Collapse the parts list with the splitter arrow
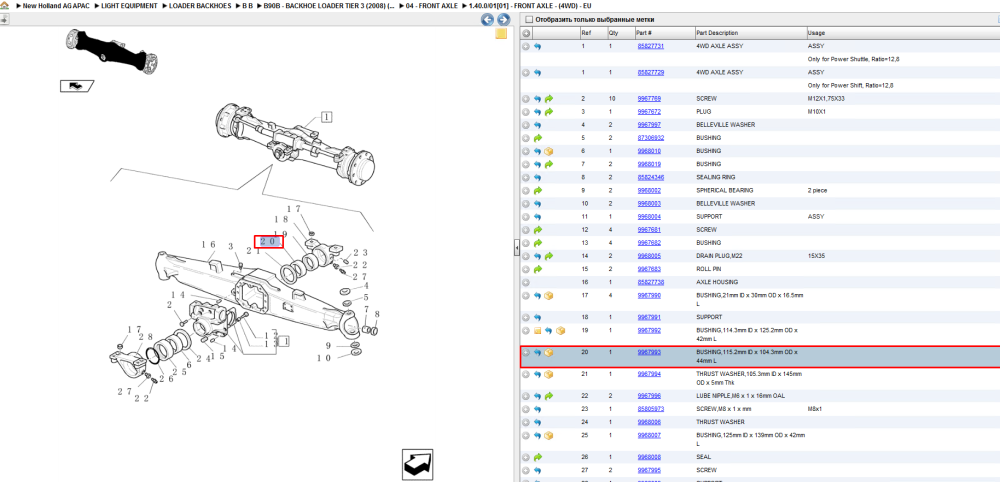The image size is (1000, 482). click(x=517, y=249)
